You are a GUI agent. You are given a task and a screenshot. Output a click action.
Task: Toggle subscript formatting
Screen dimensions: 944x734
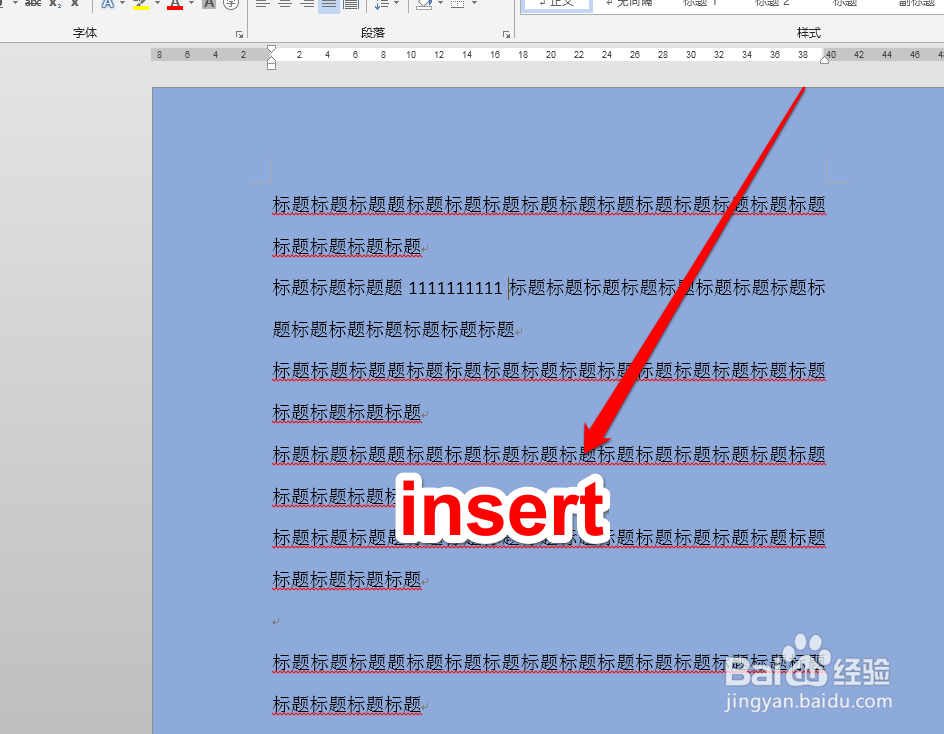tap(55, 4)
